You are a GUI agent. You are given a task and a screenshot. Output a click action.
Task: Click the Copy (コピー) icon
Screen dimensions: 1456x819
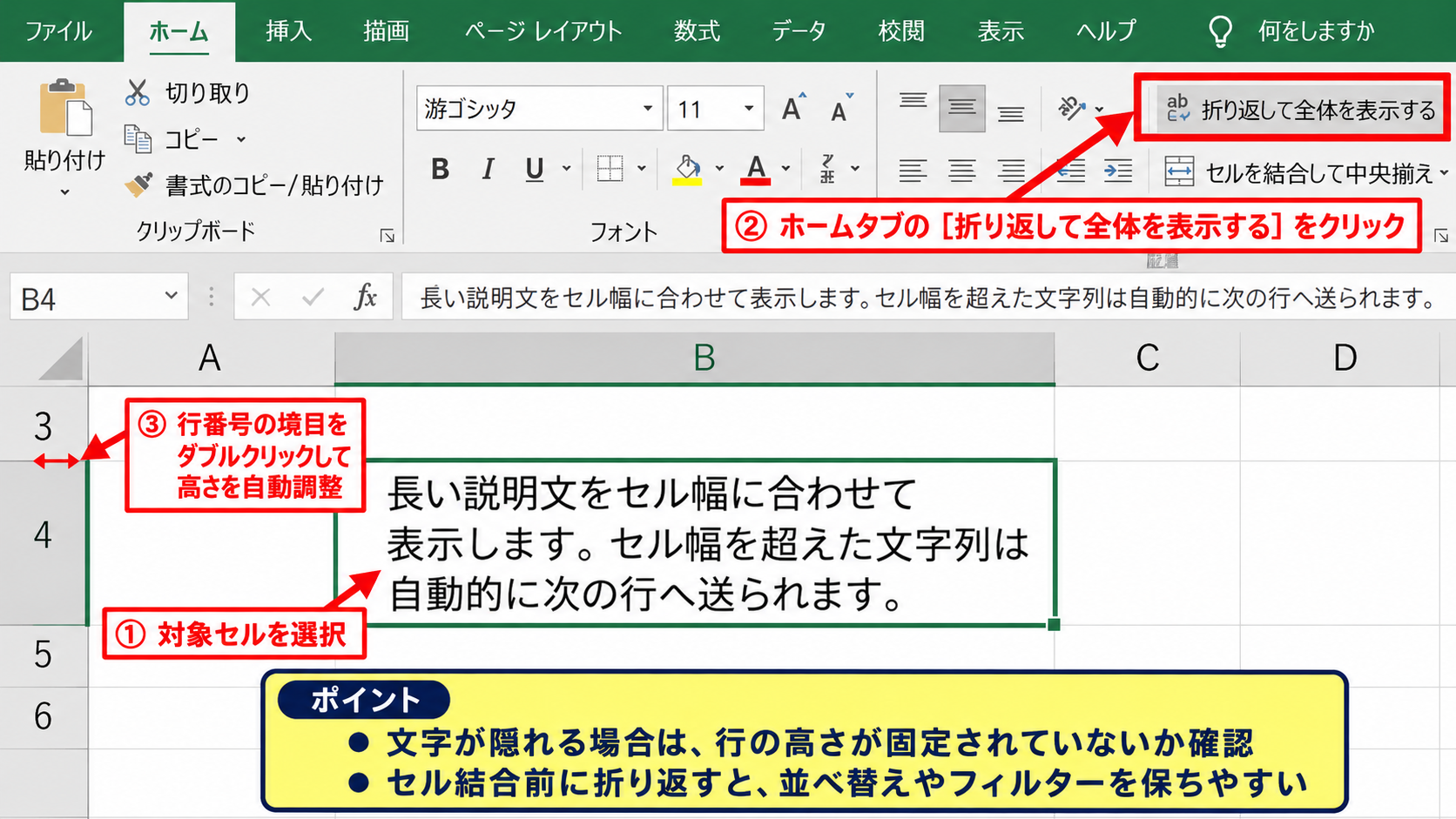click(x=138, y=138)
